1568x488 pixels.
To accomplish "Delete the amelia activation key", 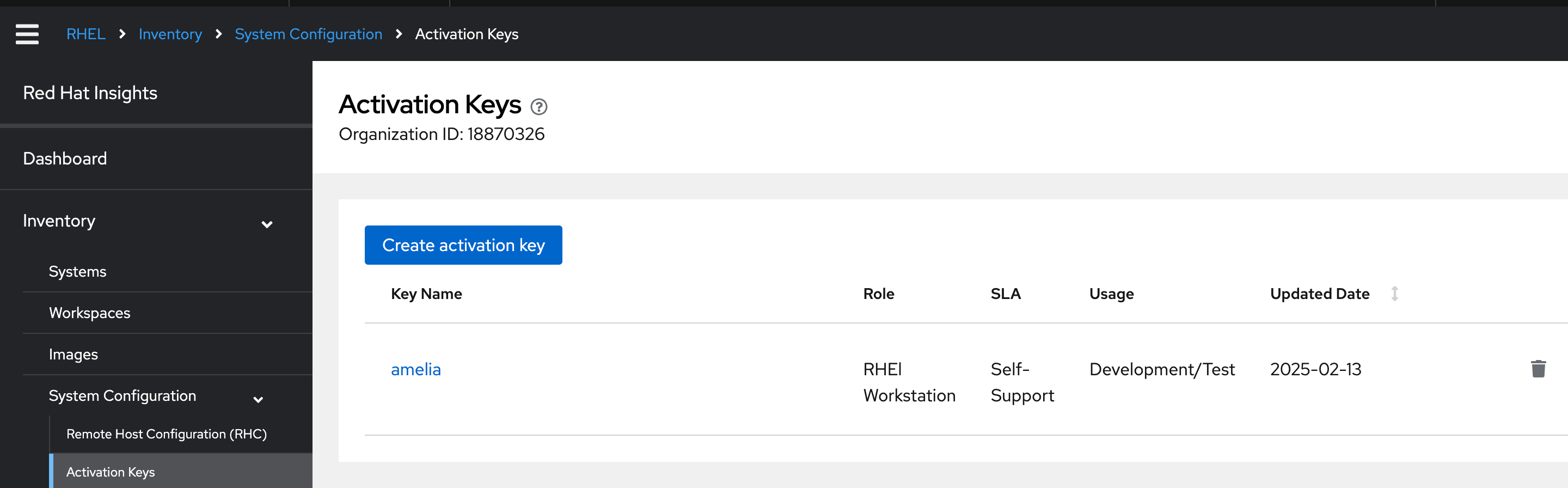I will pos(1538,369).
